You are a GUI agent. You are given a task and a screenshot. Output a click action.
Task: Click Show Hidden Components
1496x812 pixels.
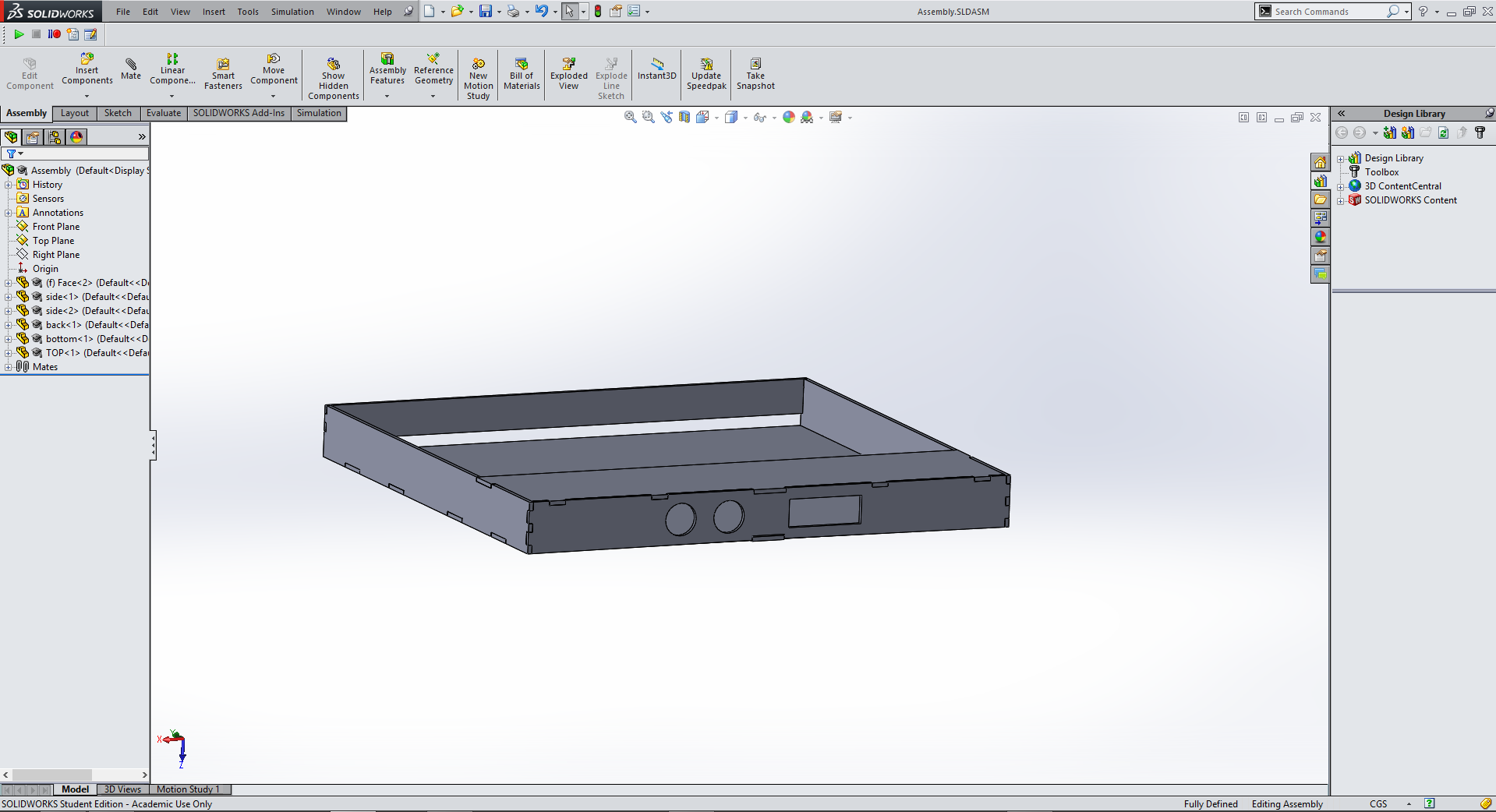(334, 78)
